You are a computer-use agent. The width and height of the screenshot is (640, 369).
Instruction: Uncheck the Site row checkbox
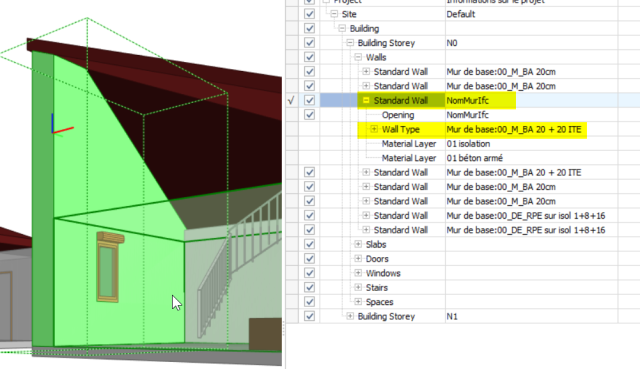[309, 14]
